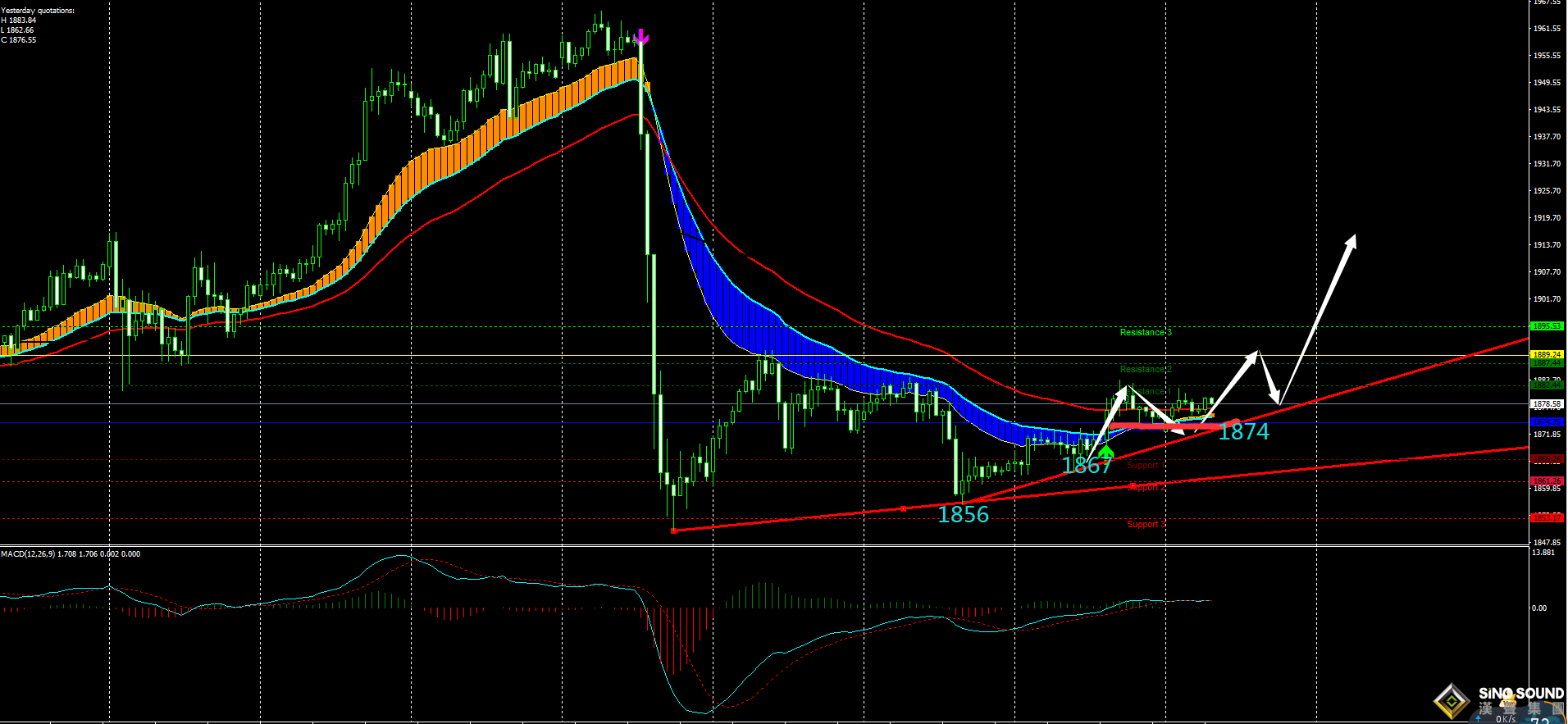The height and width of the screenshot is (724, 1568).
Task: Click the network speed widget showing 0K/s
Action: click(x=1505, y=719)
